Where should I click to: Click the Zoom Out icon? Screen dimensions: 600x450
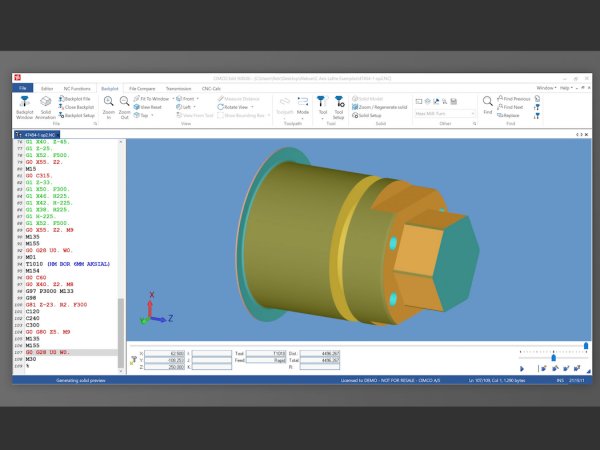coord(124,106)
